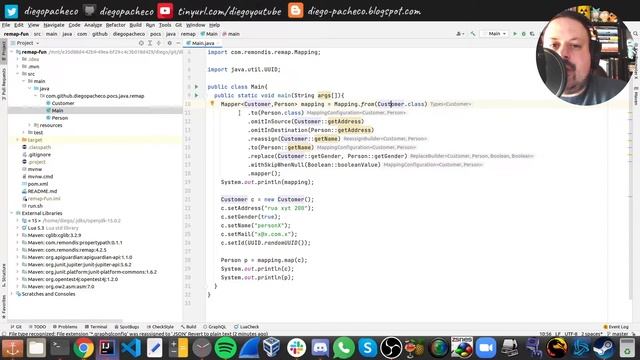Toggle the Project side tool tab
The width and height of the screenshot is (640, 360).
click(4, 50)
